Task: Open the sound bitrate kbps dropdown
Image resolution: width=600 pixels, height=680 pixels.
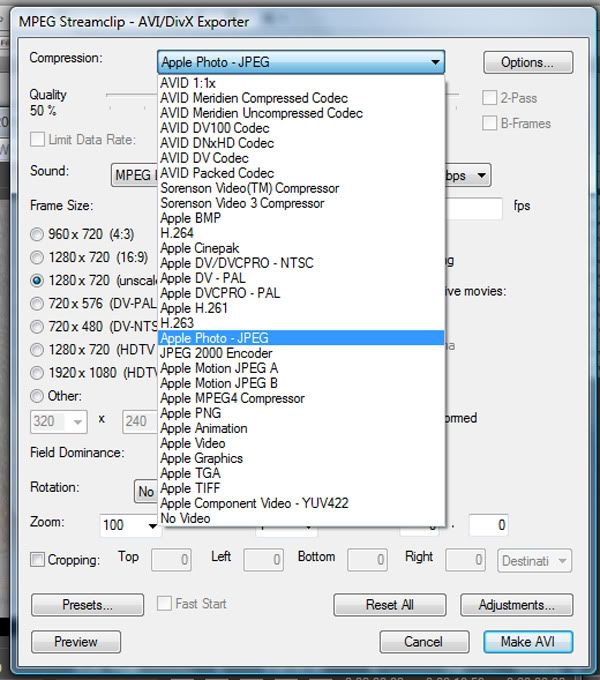Action: click(468, 176)
